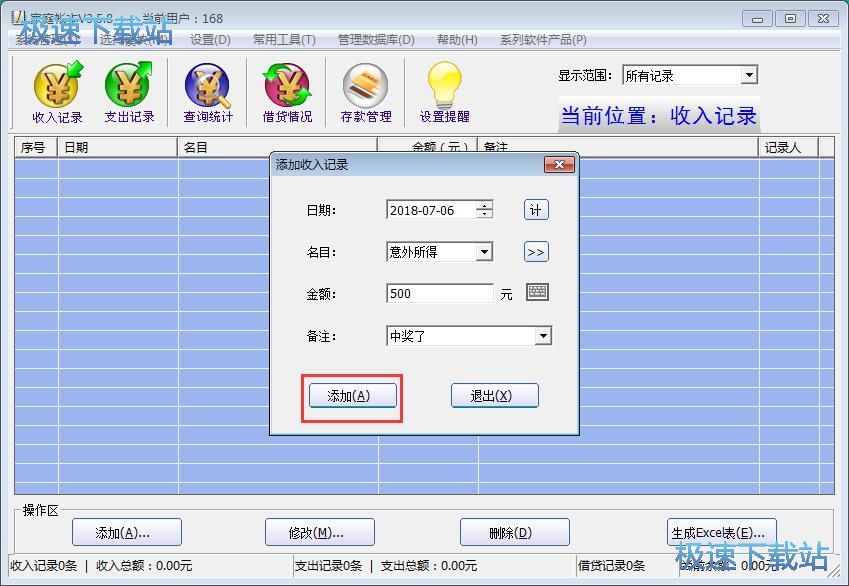Maximize the main application window

[x=791, y=19]
